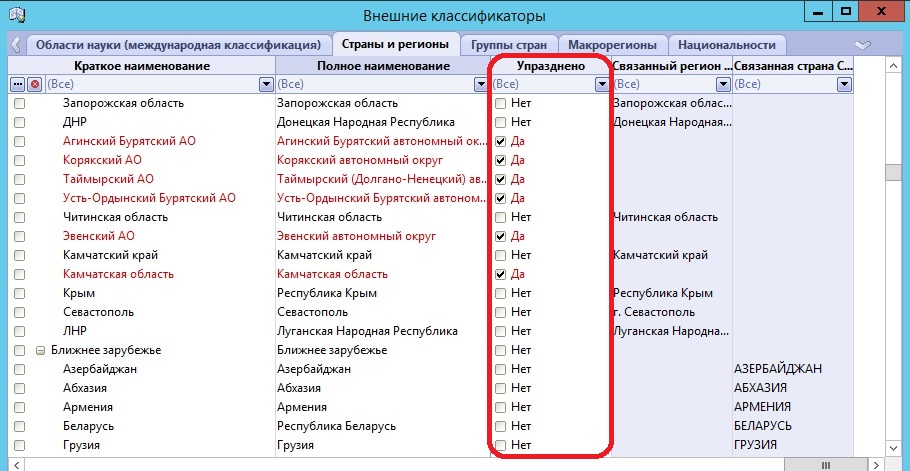Open Связанная страна filter dropdown

[x=844, y=85]
